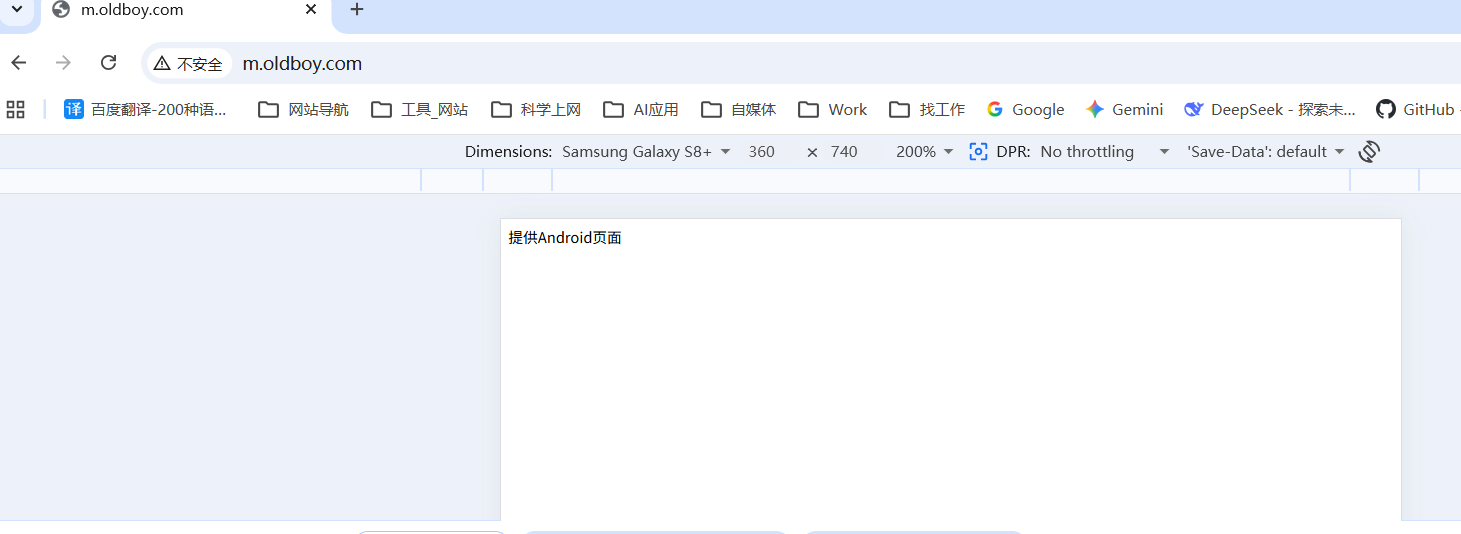
Task: Click the Dimensions: label
Action: tap(508, 152)
